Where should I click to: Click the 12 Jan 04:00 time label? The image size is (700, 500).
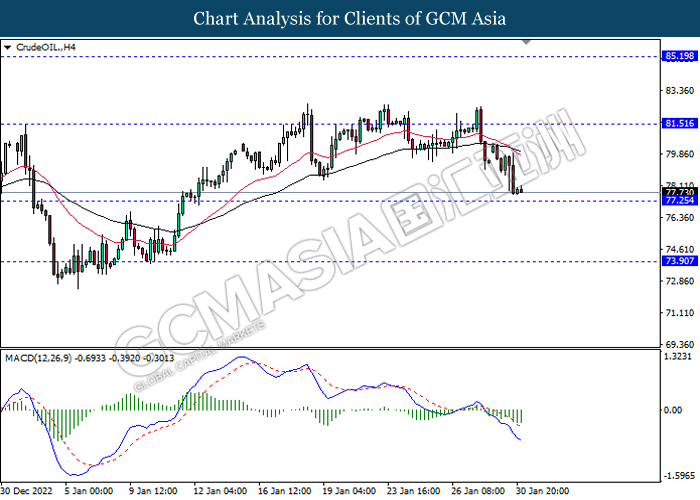coord(220,491)
